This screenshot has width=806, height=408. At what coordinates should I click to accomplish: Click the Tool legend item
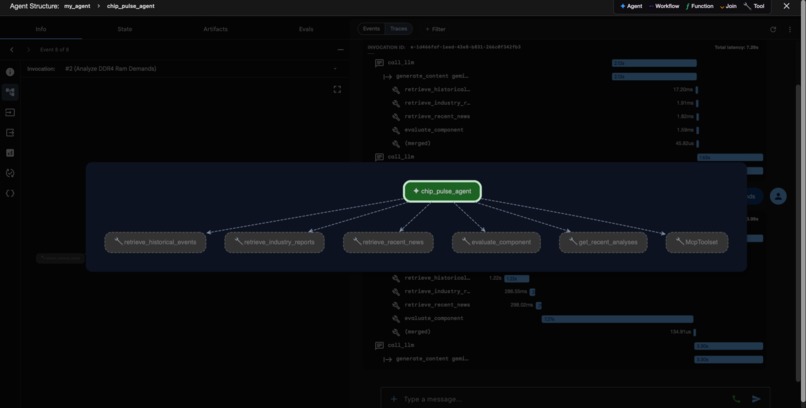point(754,6)
